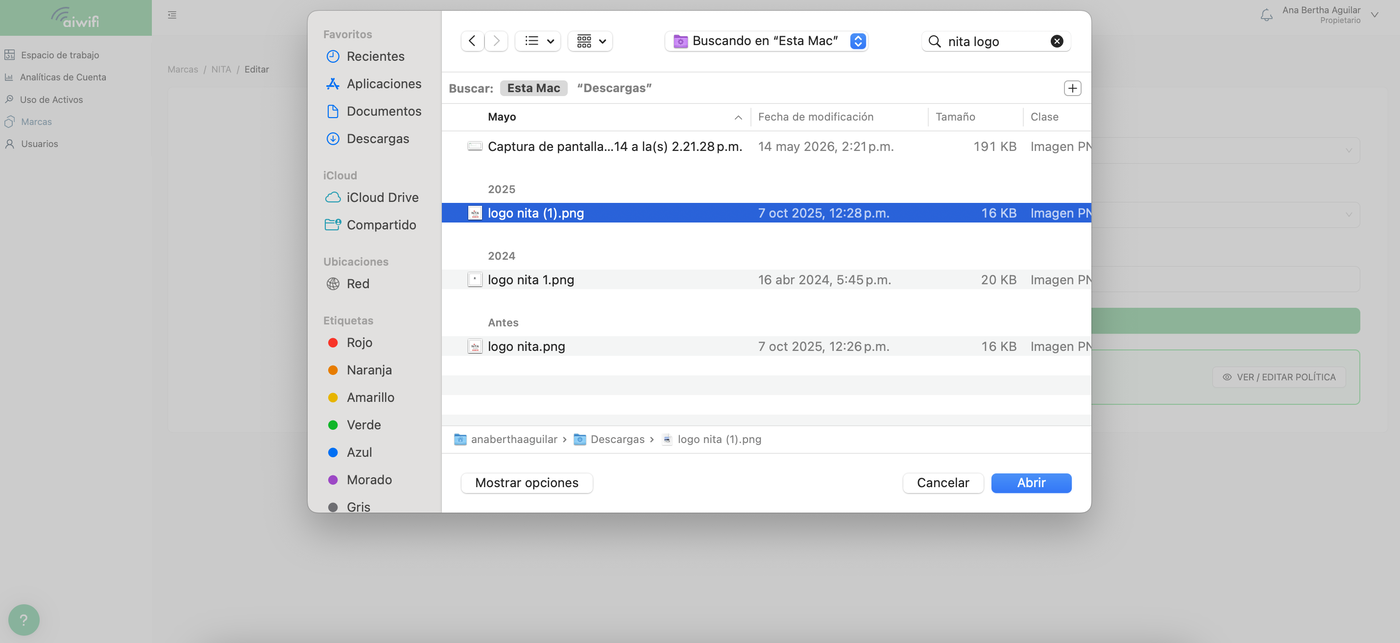This screenshot has width=1400, height=643.
Task: Select the "Captura de pantalla" file row
Action: click(x=766, y=146)
